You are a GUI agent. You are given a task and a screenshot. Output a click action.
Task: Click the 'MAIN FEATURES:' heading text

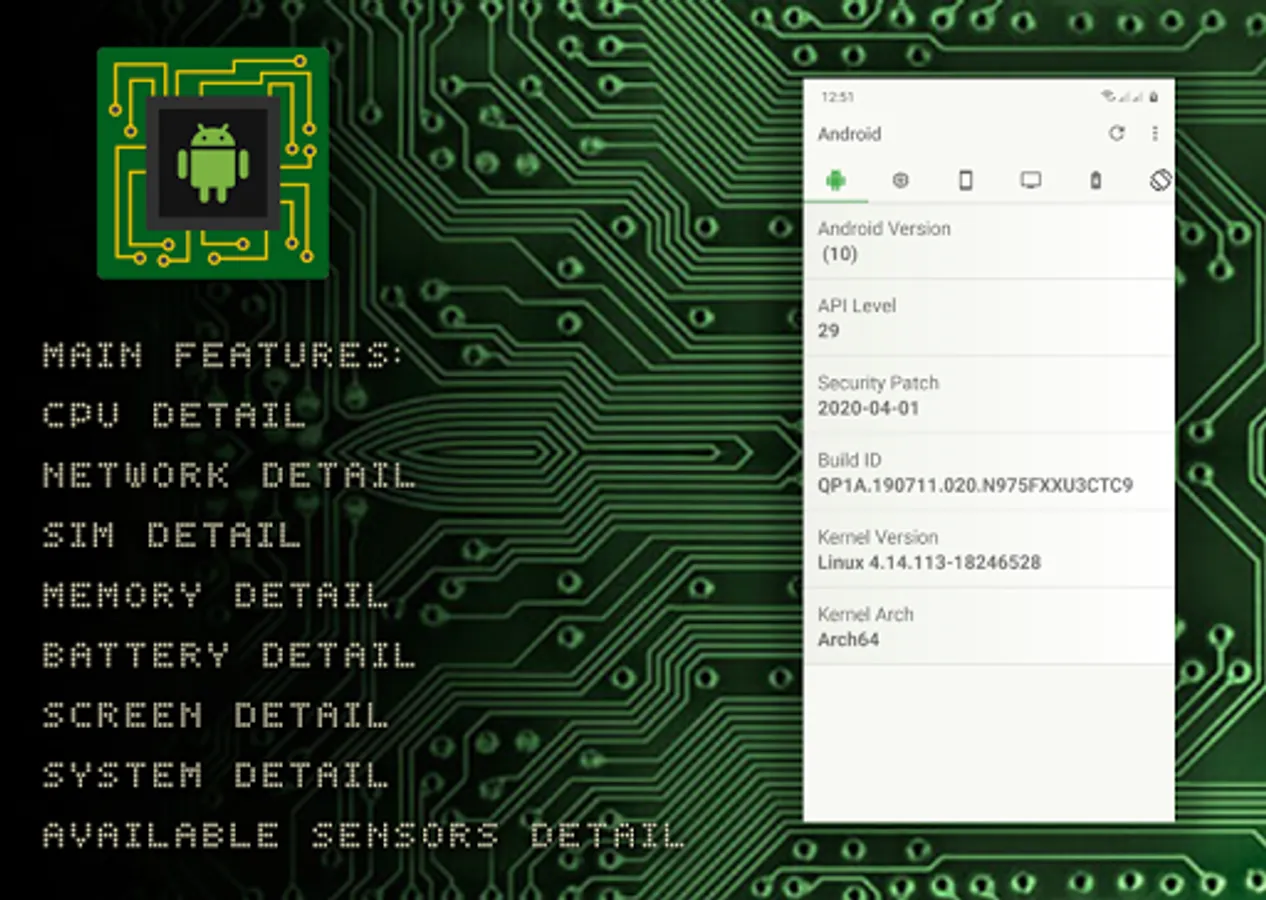click(223, 355)
